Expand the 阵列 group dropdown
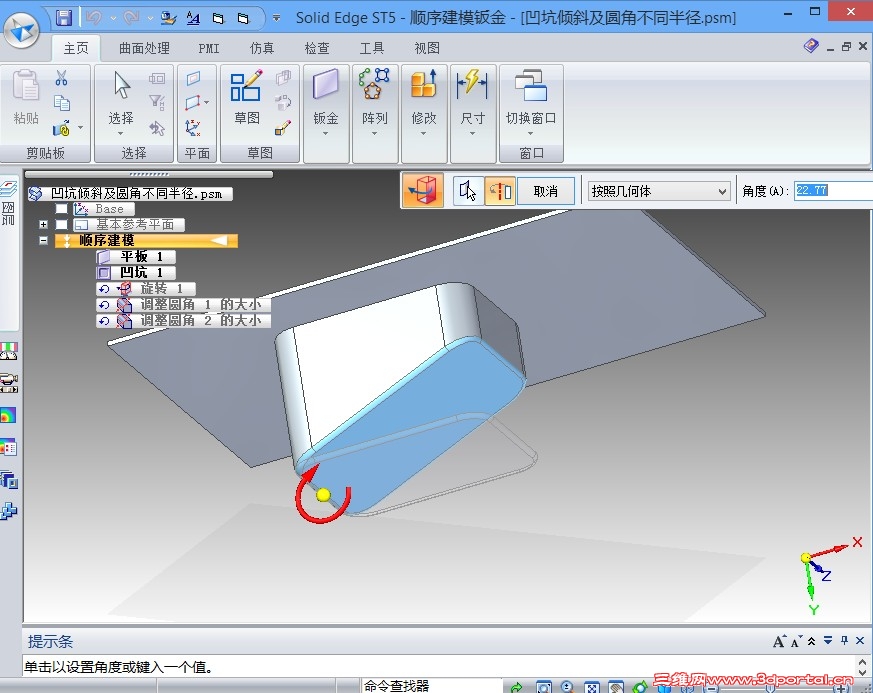This screenshot has width=873, height=693. click(374, 134)
